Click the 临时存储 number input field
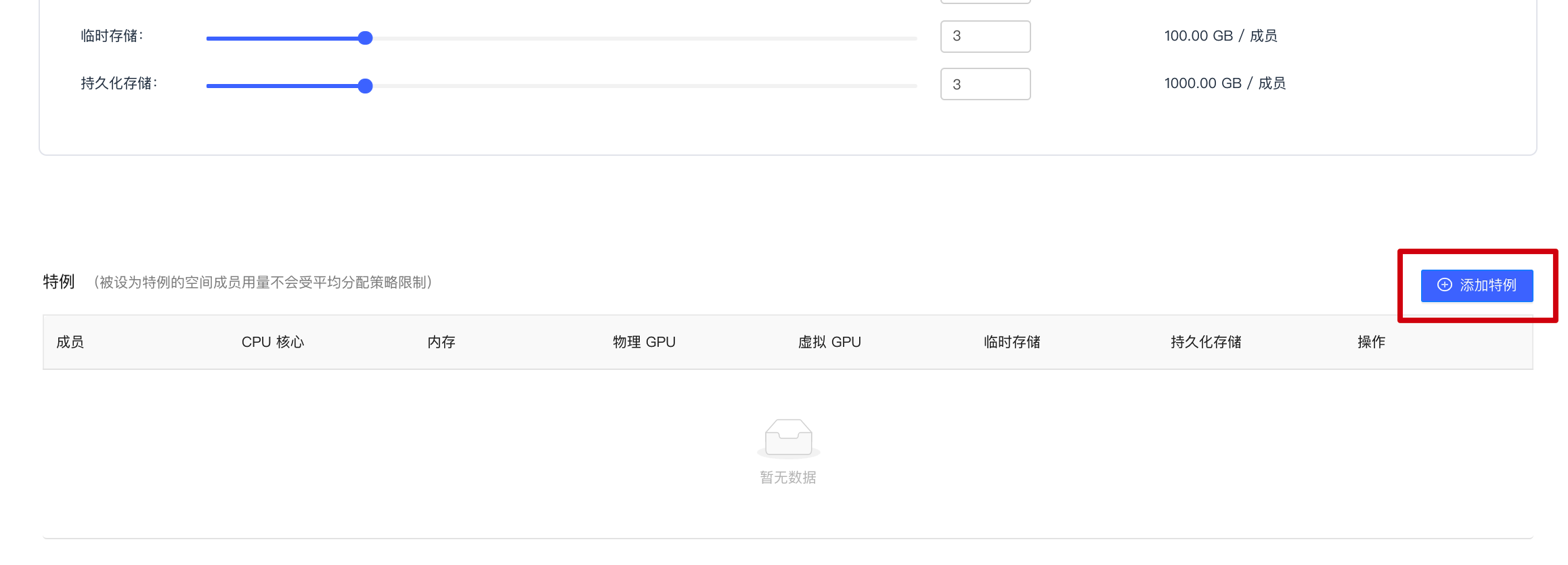This screenshot has height=565, width=1568. coord(985,37)
